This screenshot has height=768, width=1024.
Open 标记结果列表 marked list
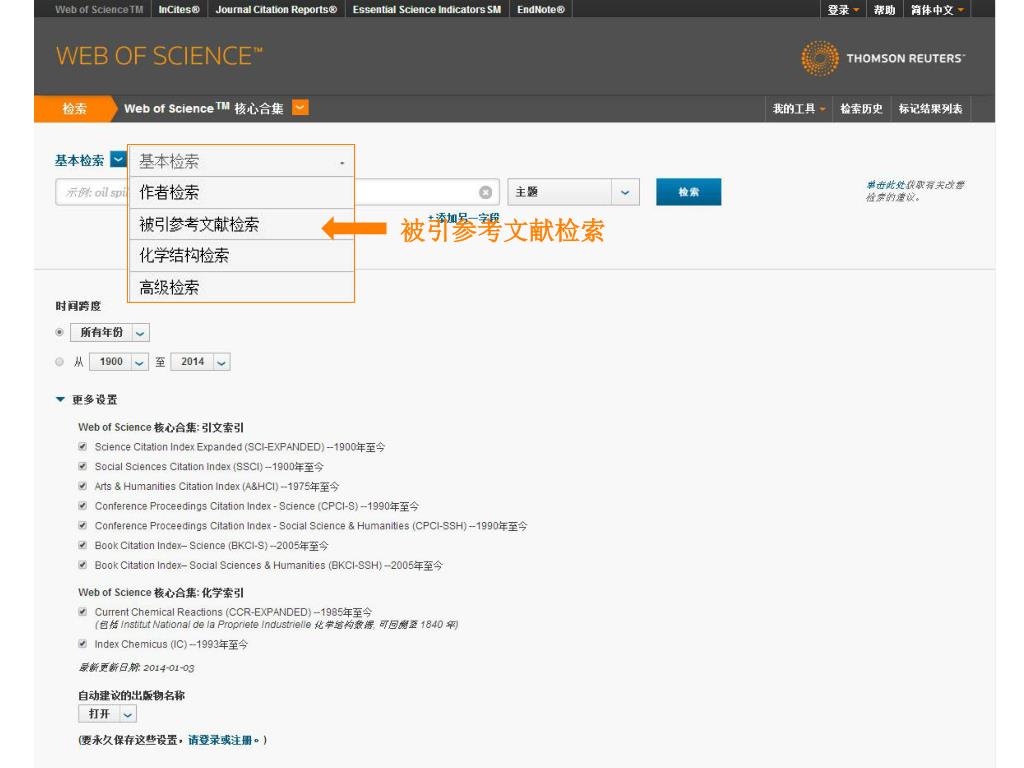click(931, 109)
